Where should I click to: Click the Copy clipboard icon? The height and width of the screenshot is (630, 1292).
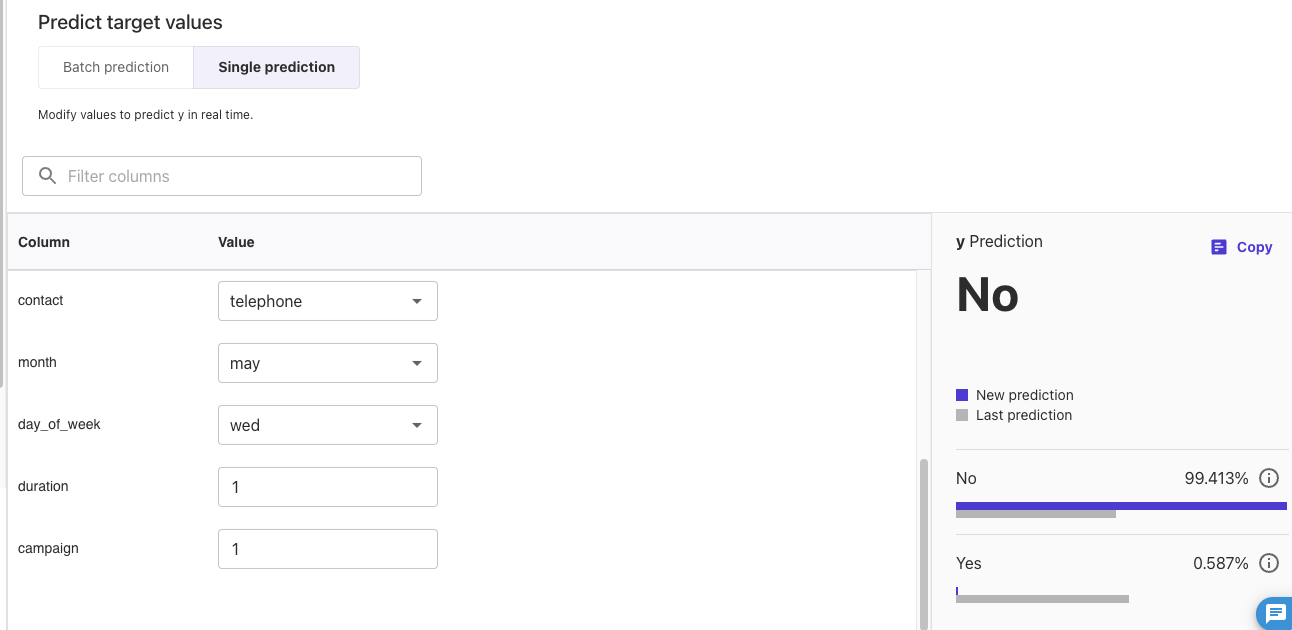(1218, 247)
